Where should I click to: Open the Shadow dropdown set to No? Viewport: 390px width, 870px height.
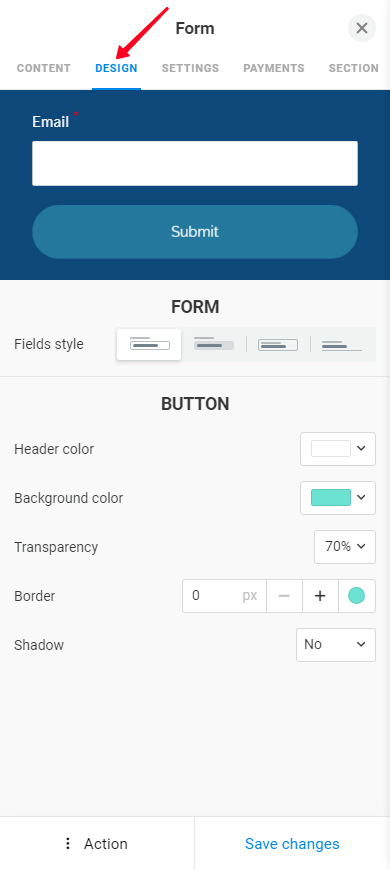click(x=336, y=645)
